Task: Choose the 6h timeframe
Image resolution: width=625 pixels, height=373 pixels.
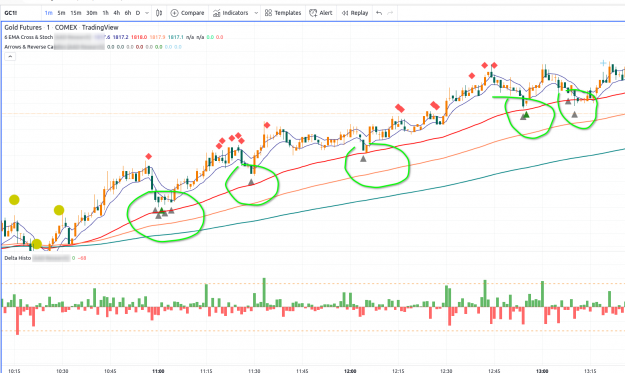Action: click(x=128, y=13)
